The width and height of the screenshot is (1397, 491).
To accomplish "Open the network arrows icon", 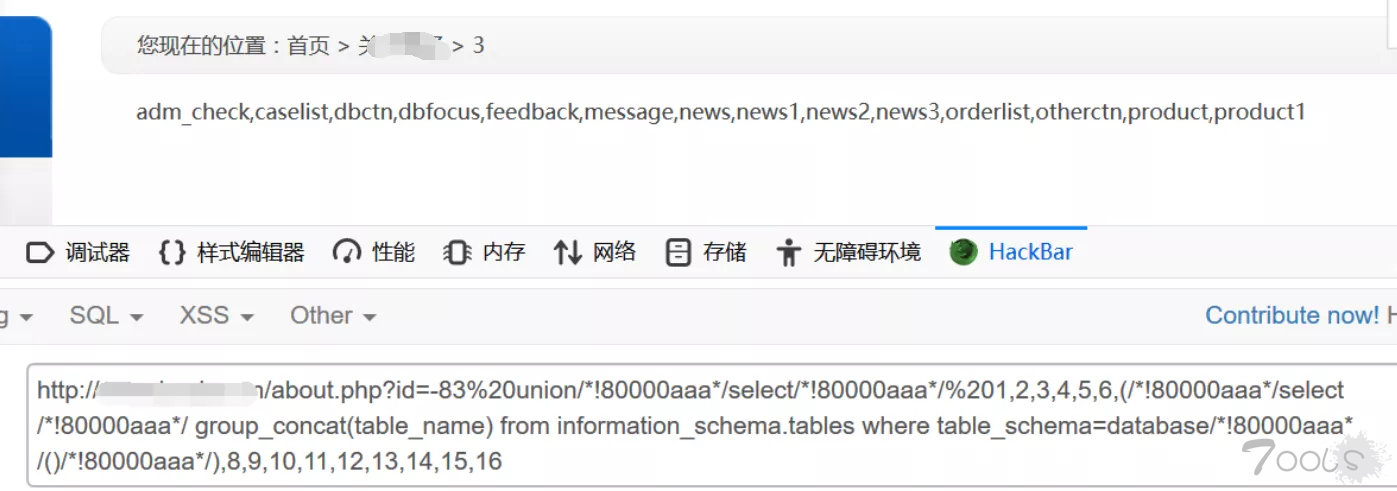I will coord(568,252).
